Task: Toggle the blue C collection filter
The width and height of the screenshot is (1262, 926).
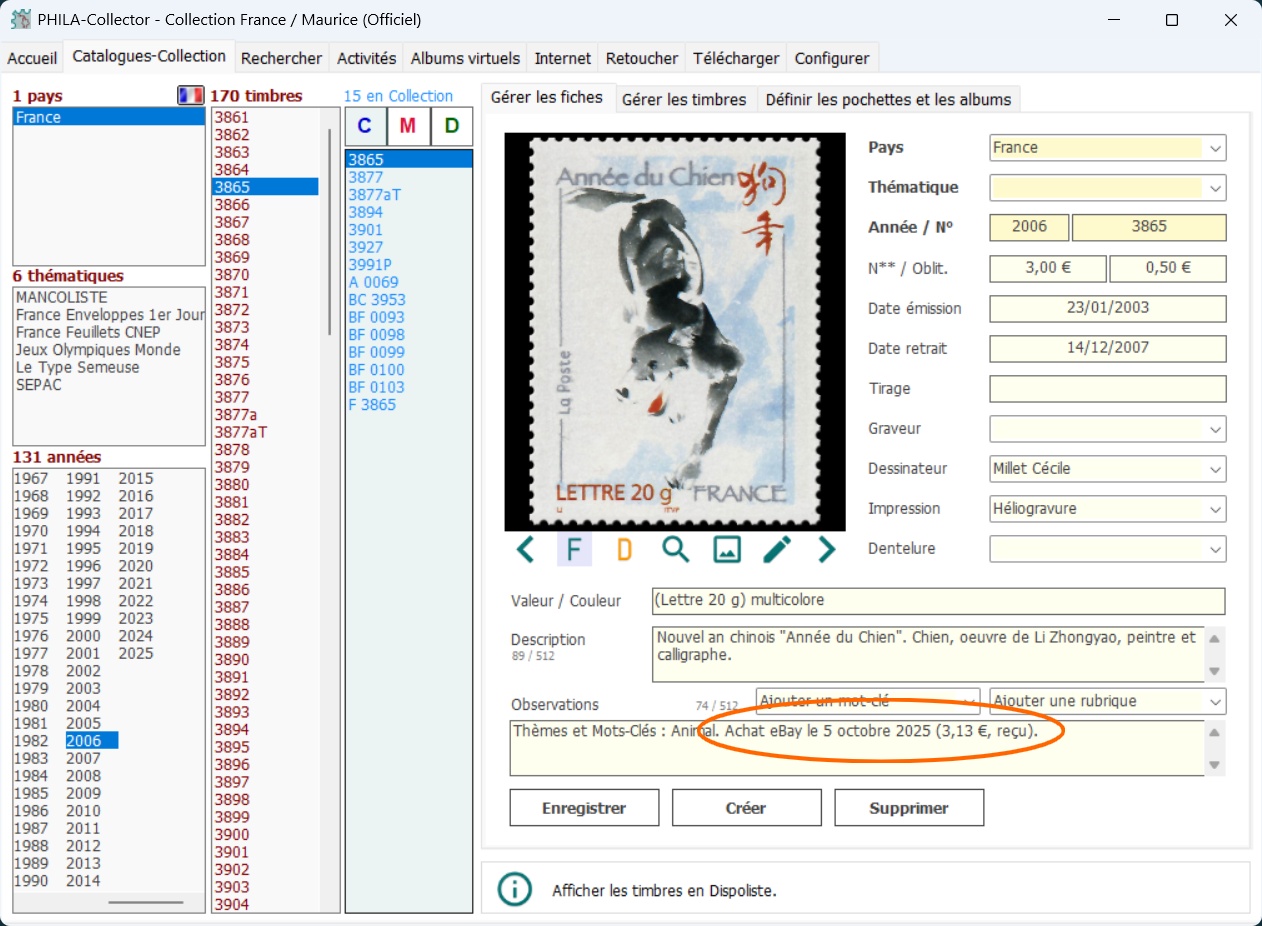Action: click(x=365, y=126)
